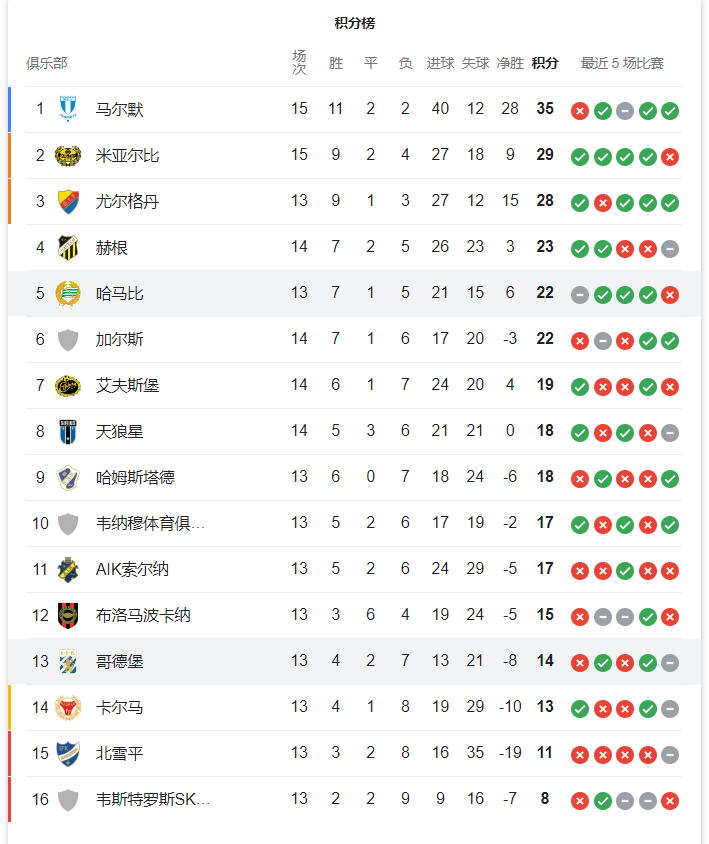Click the 天狼星 crest icon
The image size is (709, 844).
(x=68, y=432)
